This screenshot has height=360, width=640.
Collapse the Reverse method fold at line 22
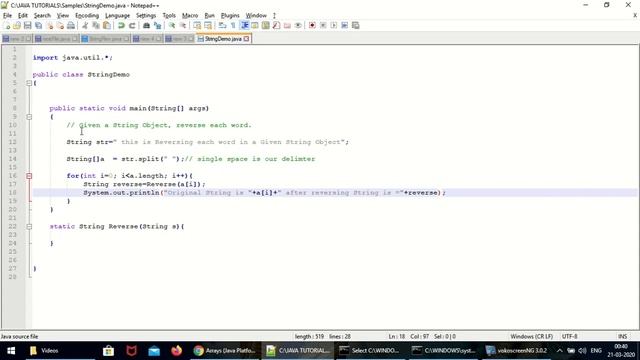29,227
